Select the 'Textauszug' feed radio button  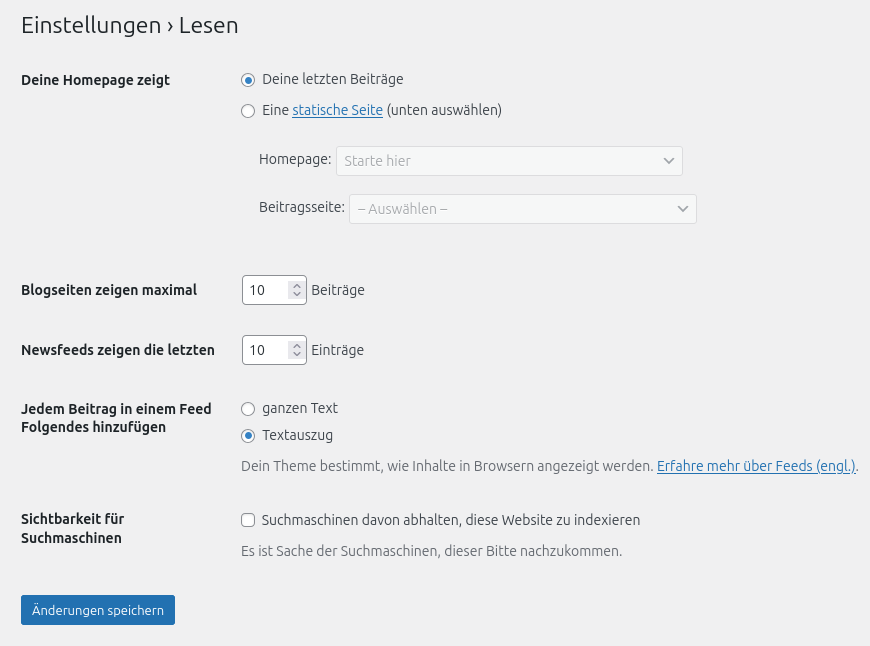pos(248,436)
